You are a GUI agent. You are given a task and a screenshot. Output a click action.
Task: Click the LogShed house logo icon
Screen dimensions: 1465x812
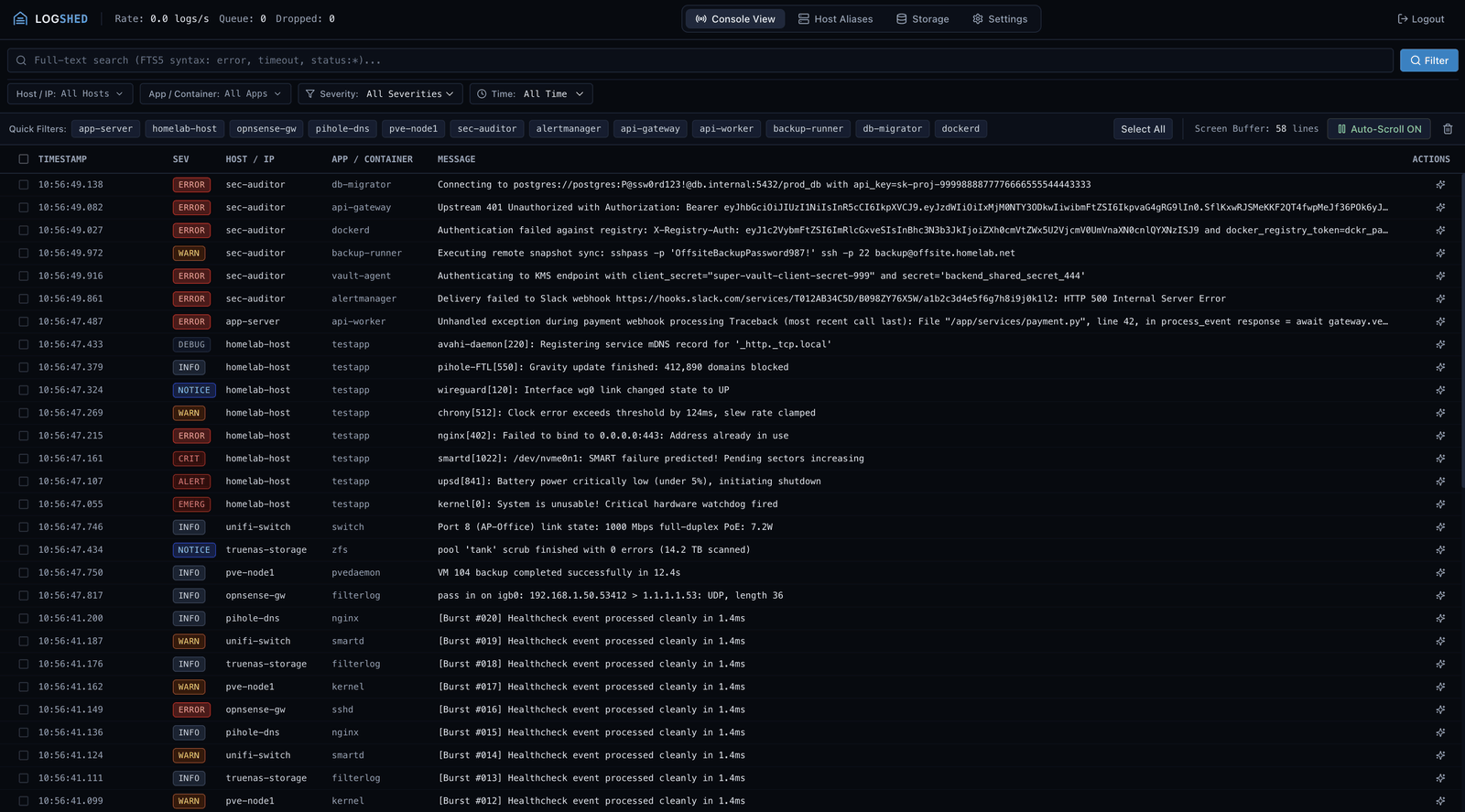point(20,18)
